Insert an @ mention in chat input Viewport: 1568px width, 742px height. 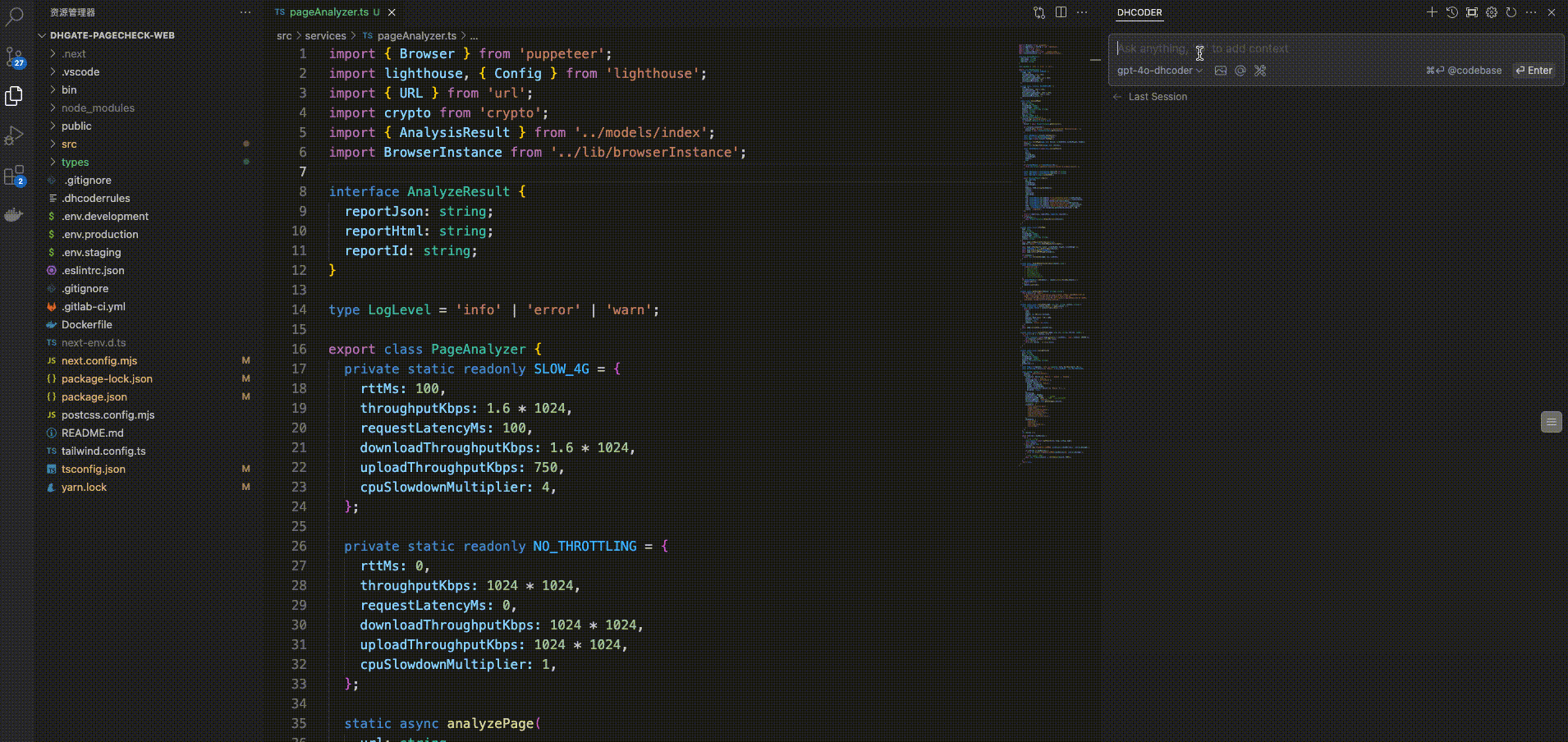1240,71
